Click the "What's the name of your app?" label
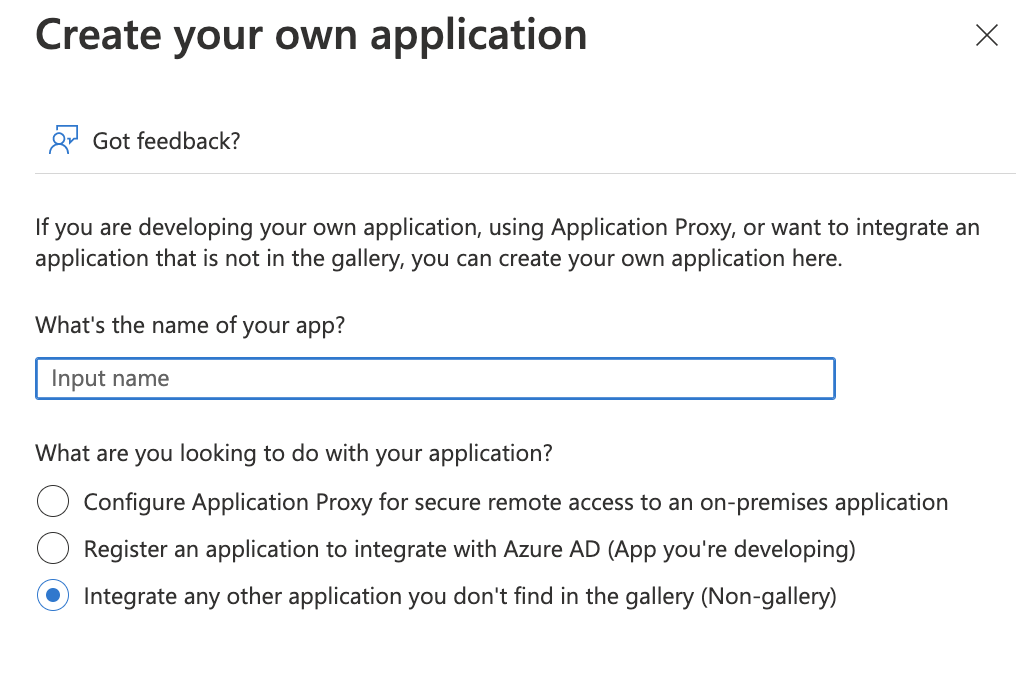Viewport: 1036px width, 676px height. [190, 325]
